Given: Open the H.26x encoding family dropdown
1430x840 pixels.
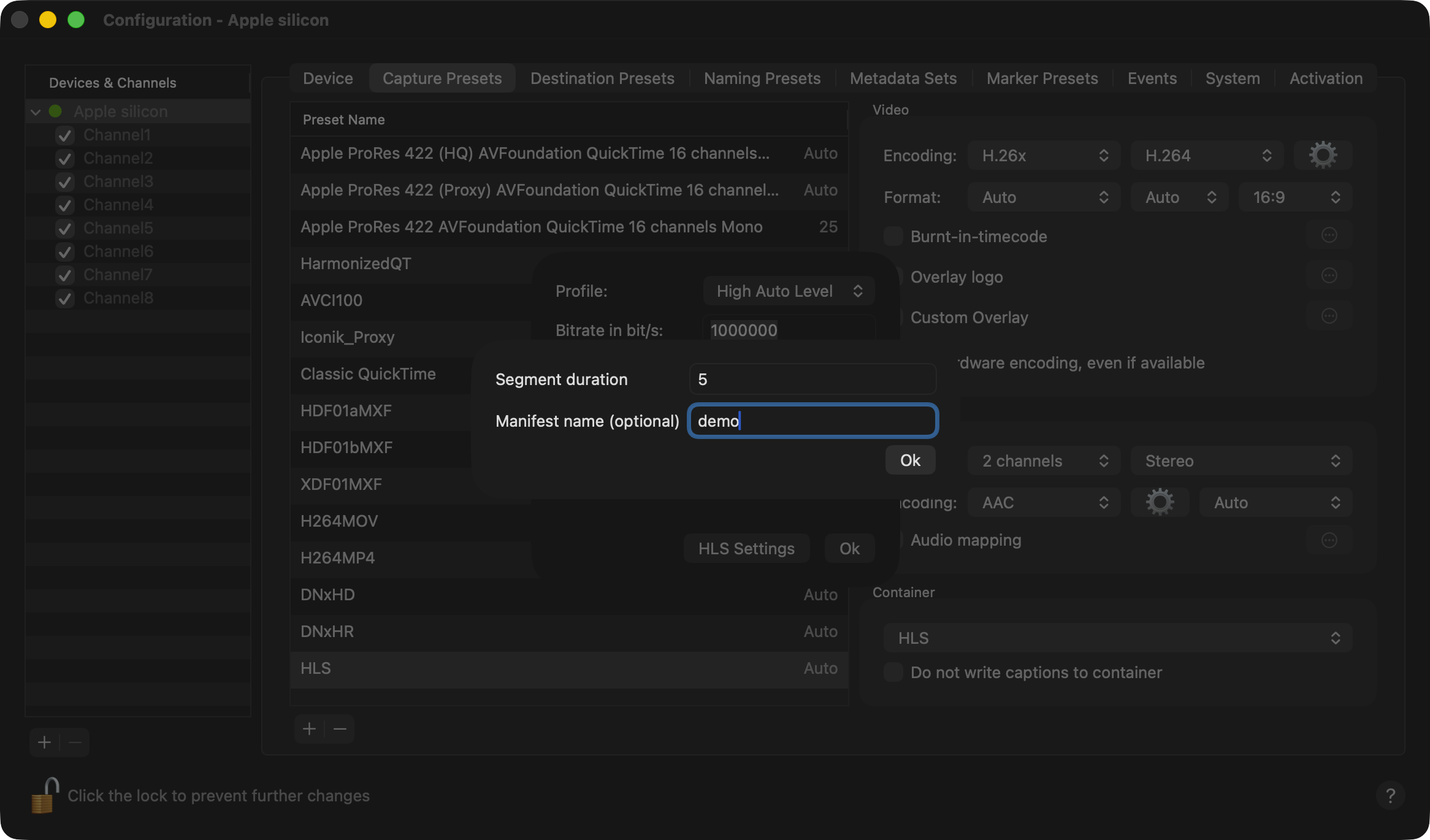Looking at the screenshot, I should pos(1044,155).
